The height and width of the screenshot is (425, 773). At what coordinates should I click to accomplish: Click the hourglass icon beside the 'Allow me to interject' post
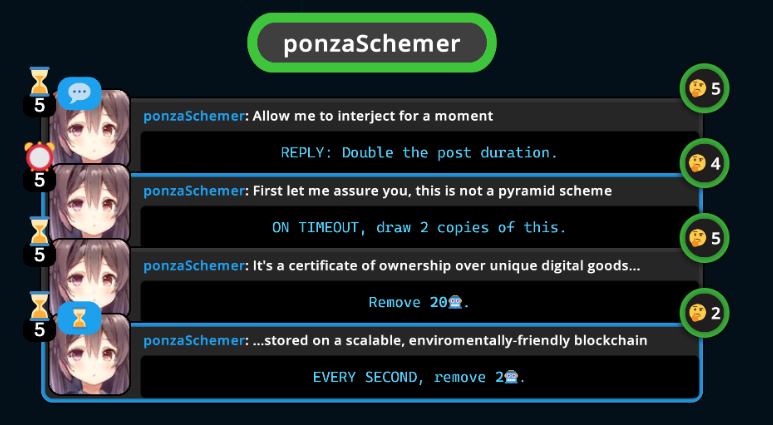tap(39, 79)
